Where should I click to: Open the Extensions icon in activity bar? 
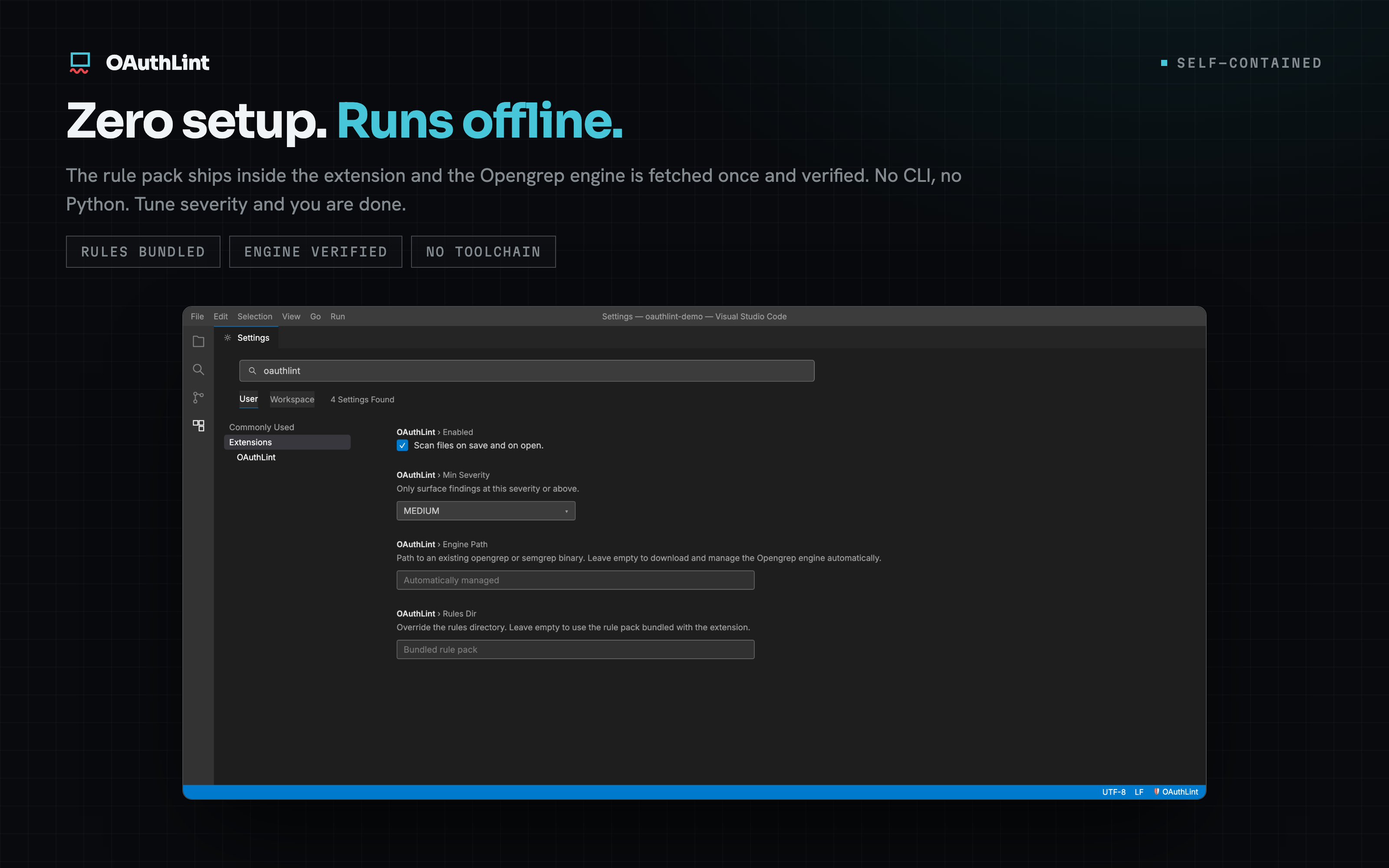(x=199, y=425)
